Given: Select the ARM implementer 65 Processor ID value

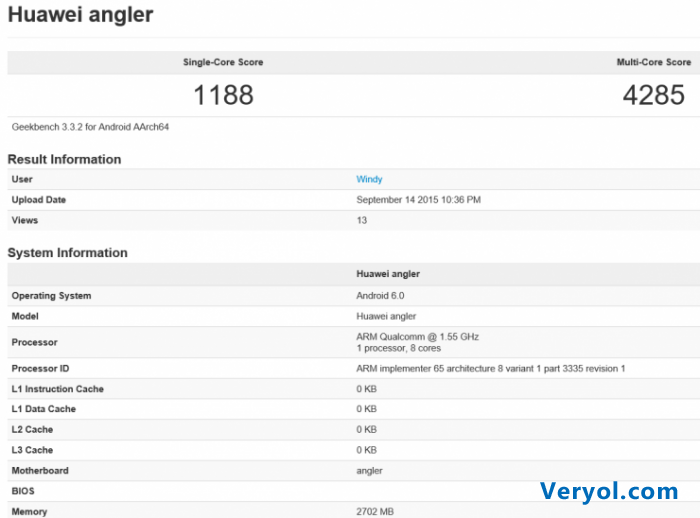Looking at the screenshot, I should click(491, 368).
